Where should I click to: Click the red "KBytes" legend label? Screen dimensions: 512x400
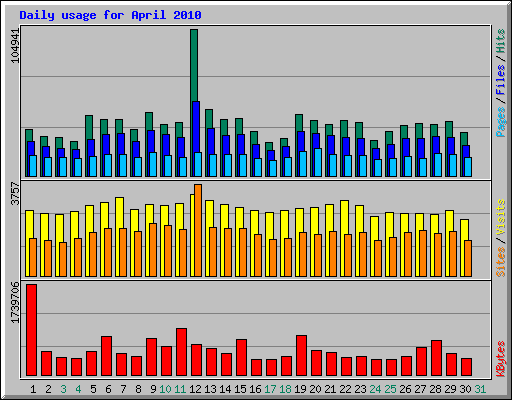click(x=501, y=359)
